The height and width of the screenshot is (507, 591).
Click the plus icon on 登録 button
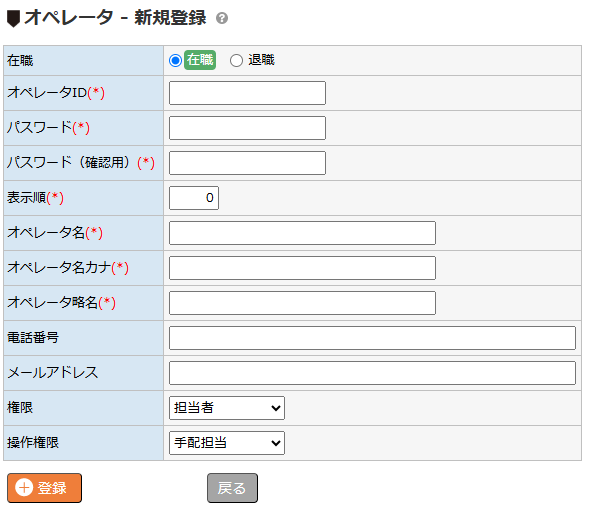point(24,488)
